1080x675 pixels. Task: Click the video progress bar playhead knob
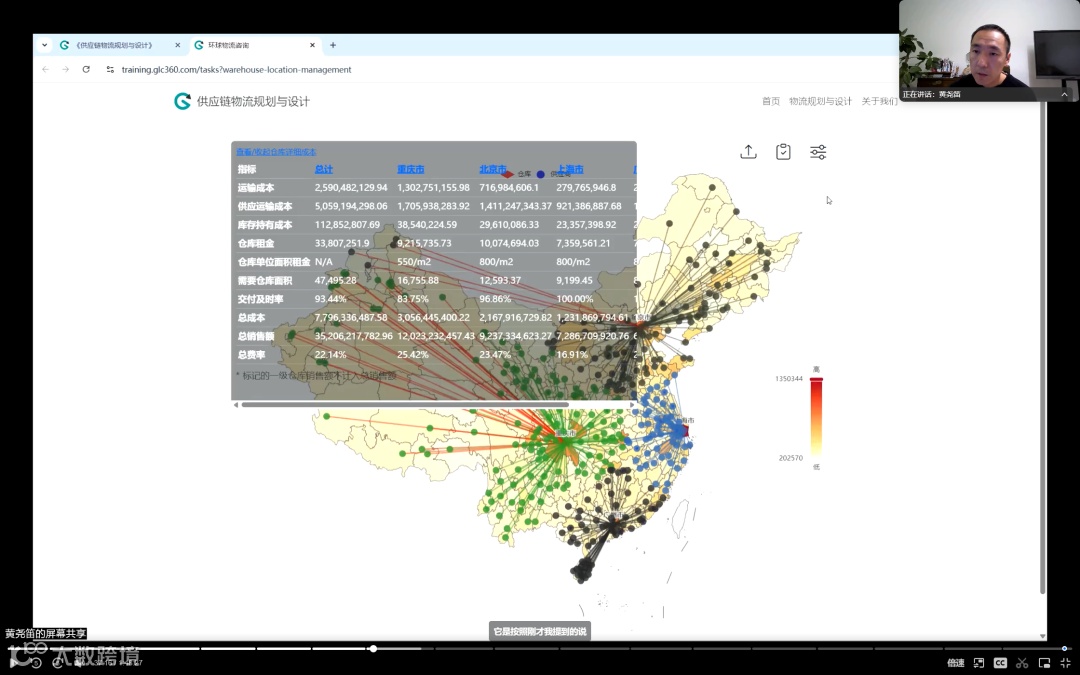click(x=373, y=649)
